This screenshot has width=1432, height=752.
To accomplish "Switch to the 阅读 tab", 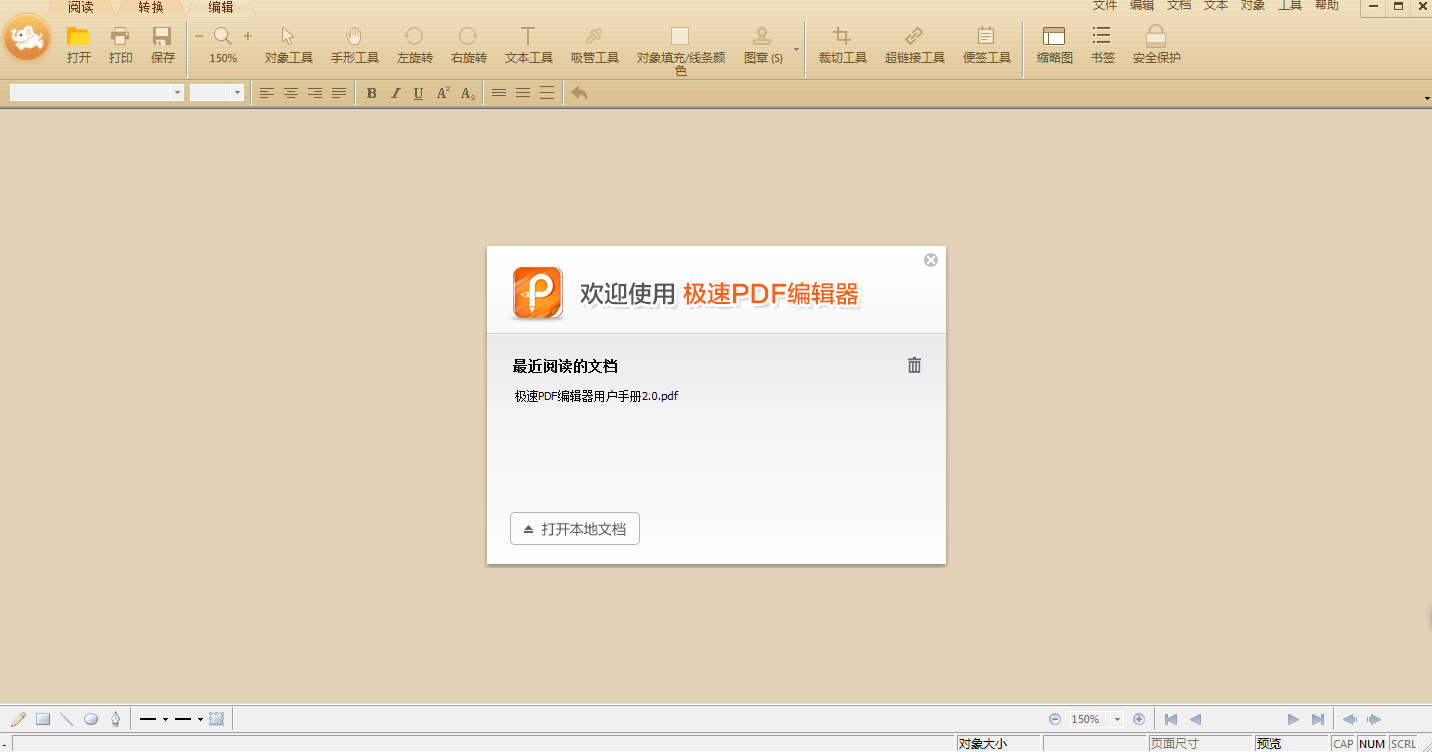I will [81, 8].
